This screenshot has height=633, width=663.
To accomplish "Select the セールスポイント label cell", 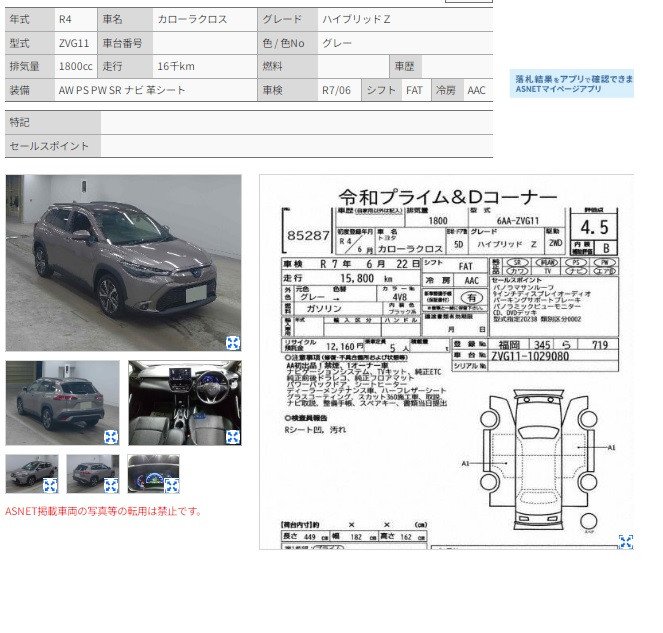I will [53, 146].
